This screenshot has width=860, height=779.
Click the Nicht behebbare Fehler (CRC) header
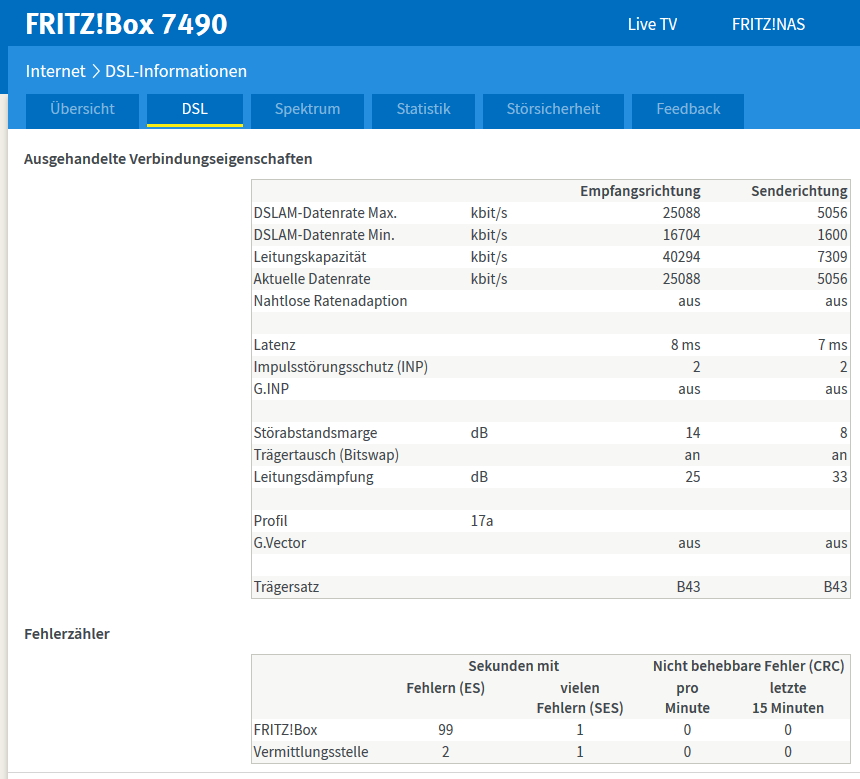[x=748, y=666]
